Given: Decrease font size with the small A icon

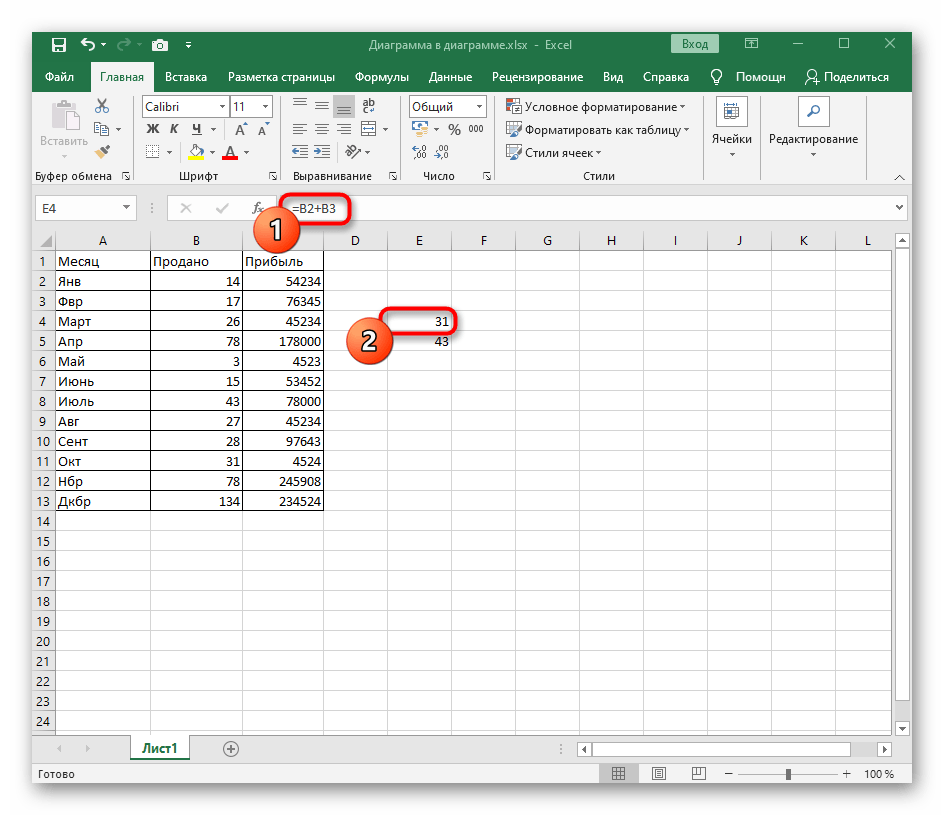Looking at the screenshot, I should coord(263,129).
